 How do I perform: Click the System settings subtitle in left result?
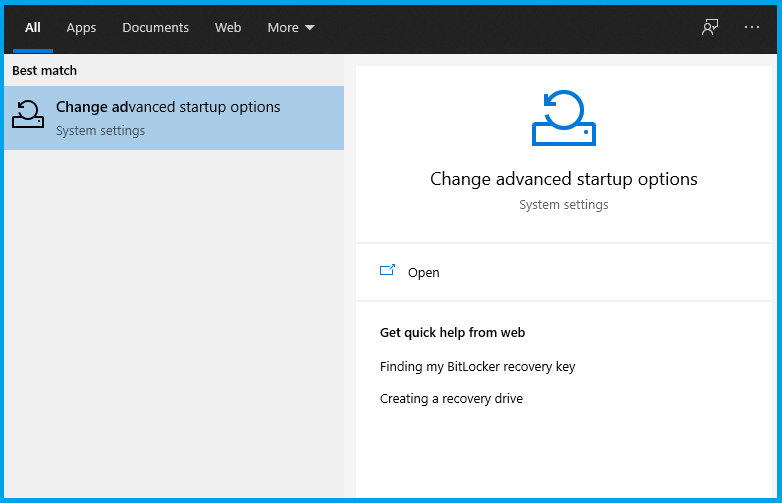point(100,131)
